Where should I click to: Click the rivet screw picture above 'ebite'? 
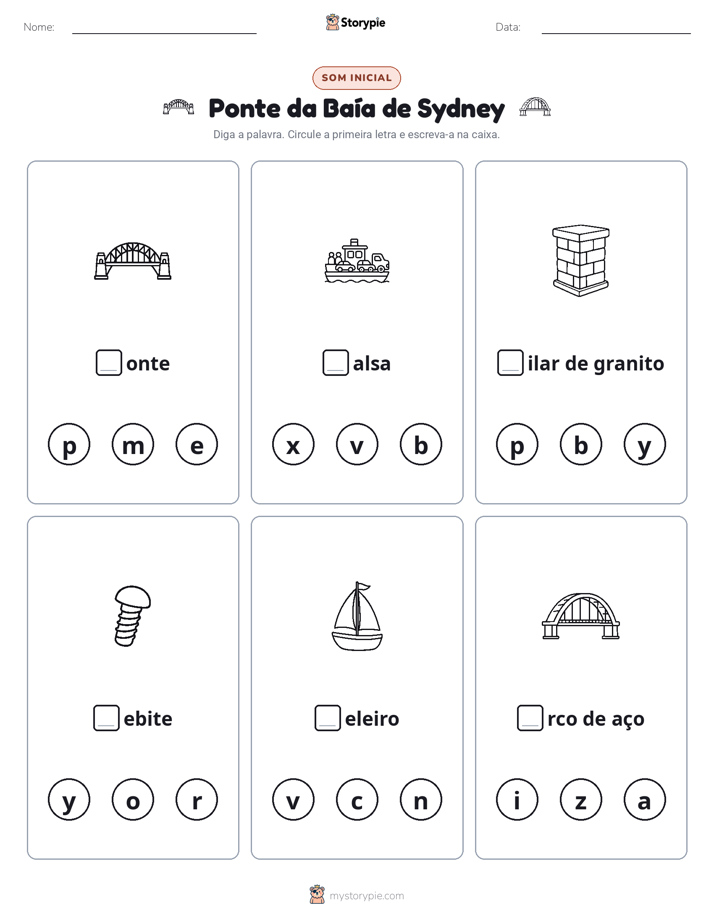pos(133,616)
